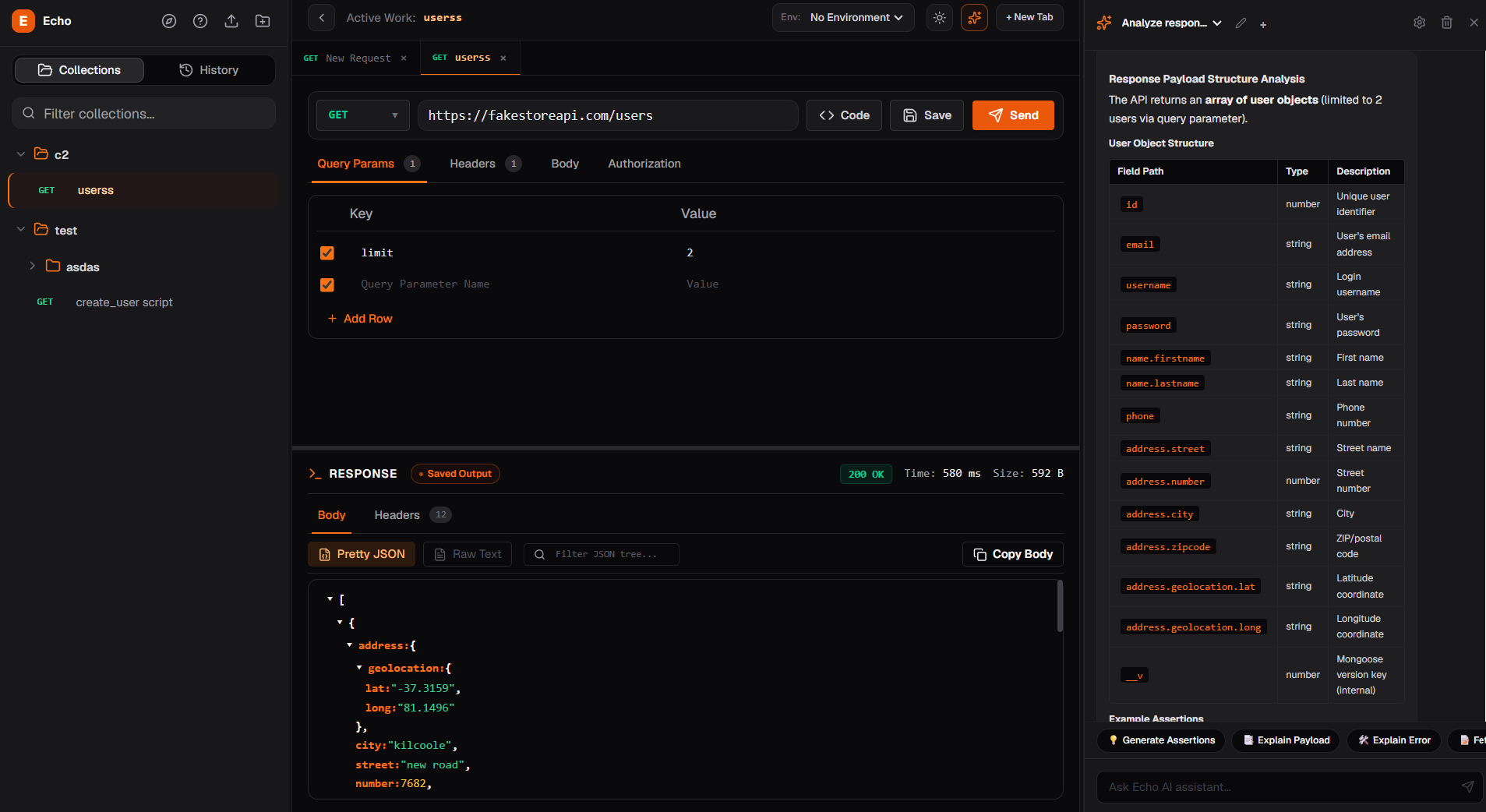Click Explain Error suggestion

(1394, 740)
